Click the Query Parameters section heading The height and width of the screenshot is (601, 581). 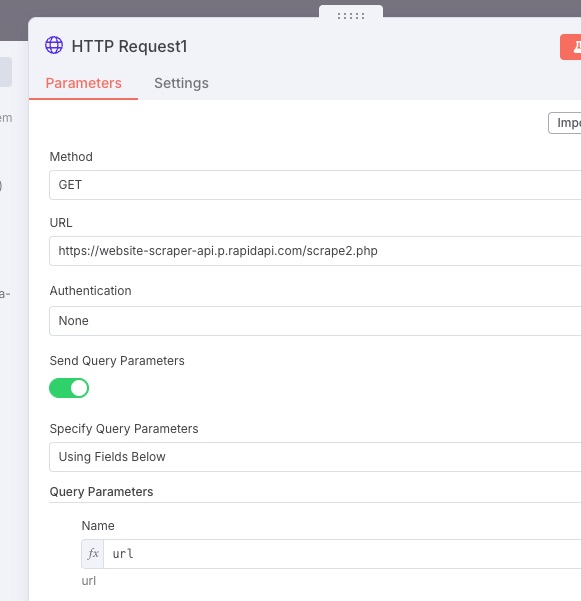click(x=101, y=491)
